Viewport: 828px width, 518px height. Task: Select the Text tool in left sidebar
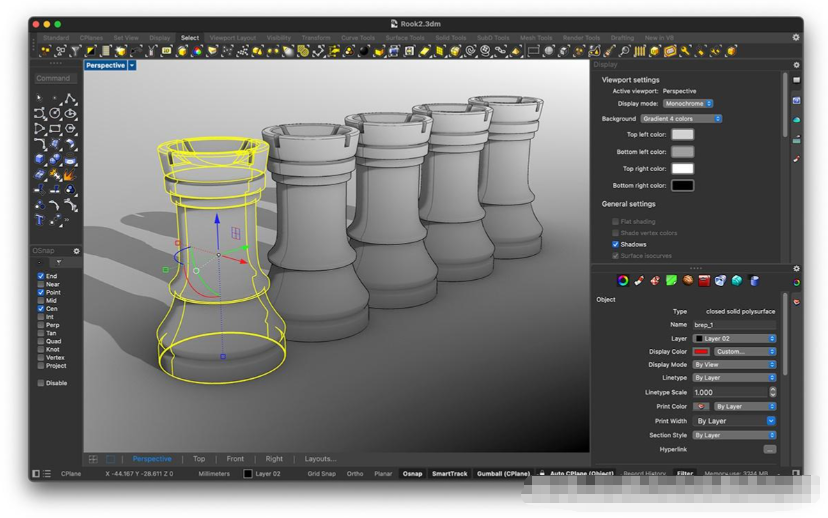point(40,219)
